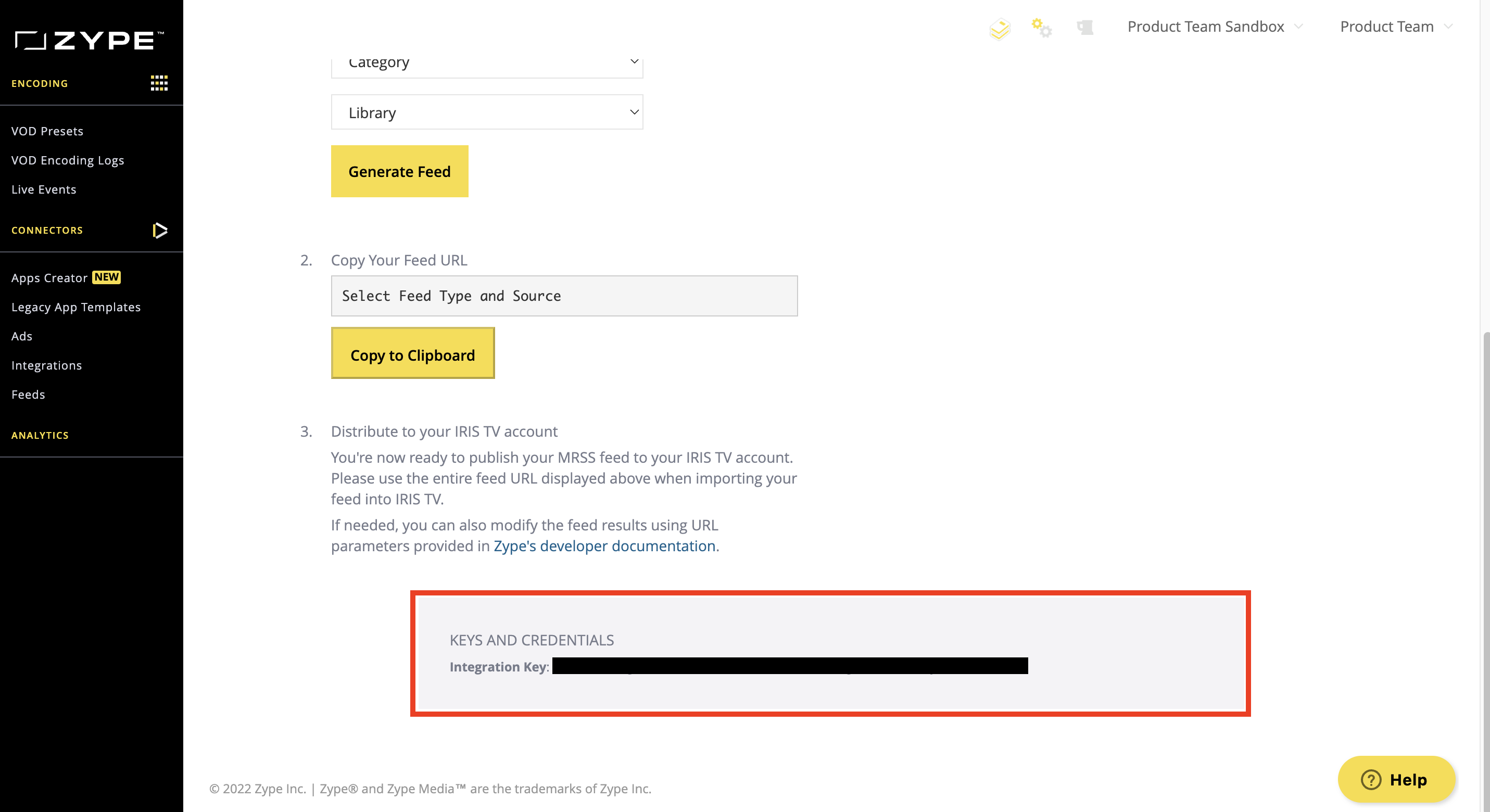
Task: Click the feed URL field
Action: click(x=564, y=296)
